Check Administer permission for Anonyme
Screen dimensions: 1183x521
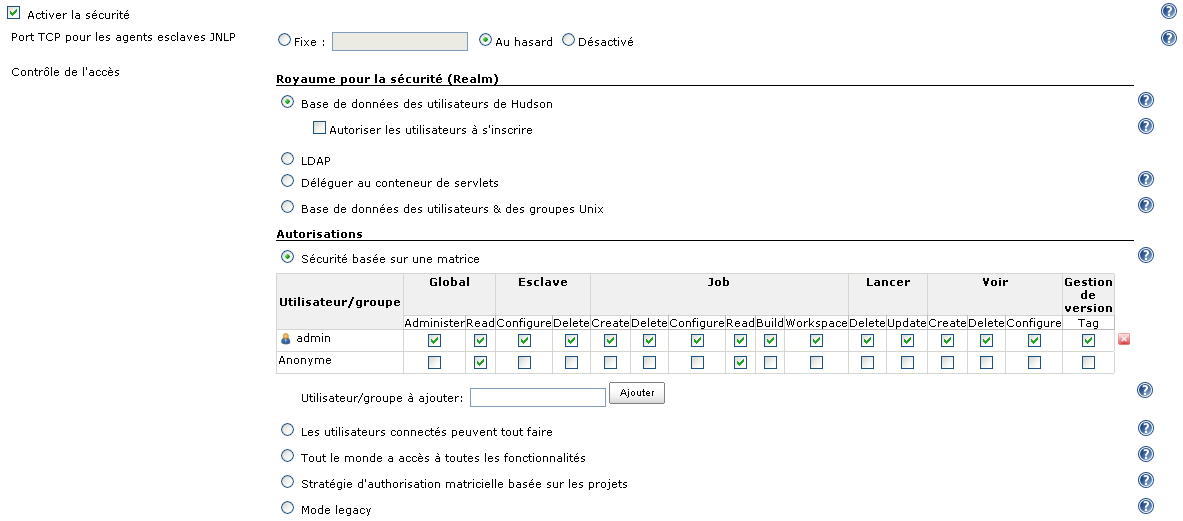(x=434, y=362)
